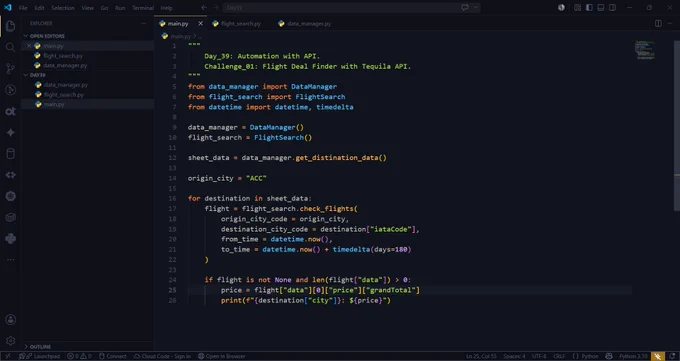The width and height of the screenshot is (680, 361).
Task: Show additional views ellipsis in activity bar
Action: tap(10, 259)
